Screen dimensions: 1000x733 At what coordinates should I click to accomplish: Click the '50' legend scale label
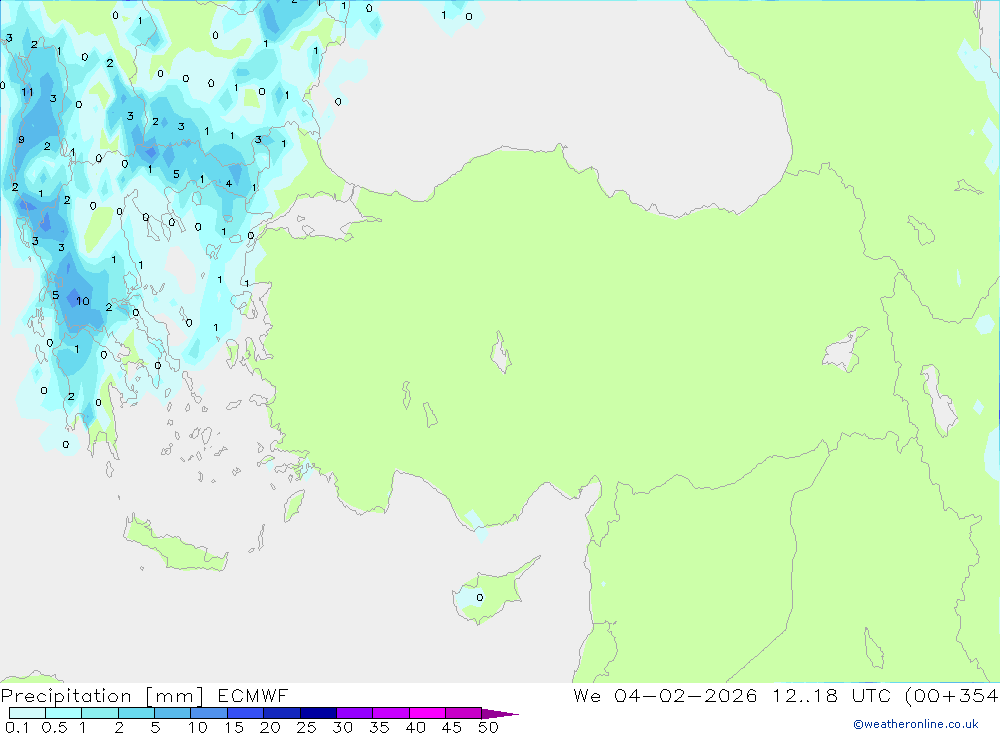[488, 727]
